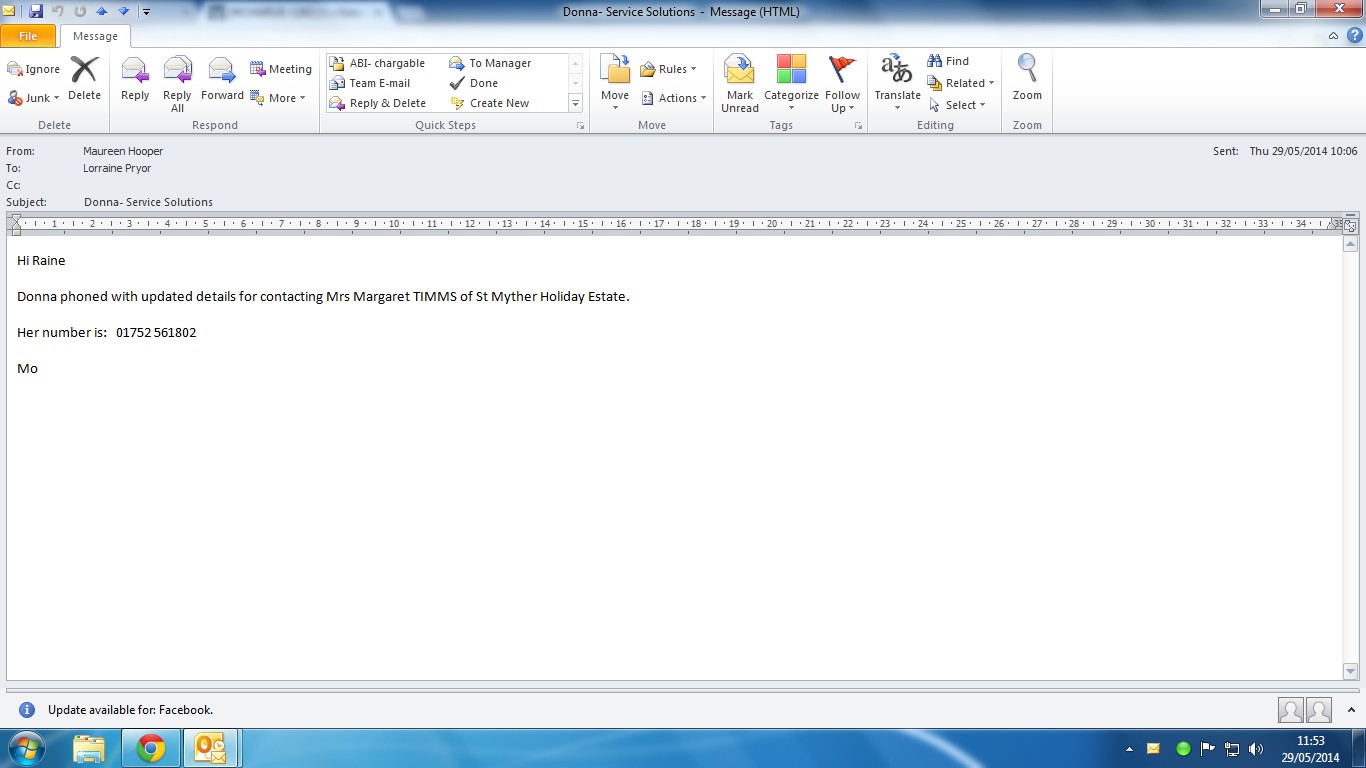Click the phone number 01752 561802
The width and height of the screenshot is (1366, 768).
(156, 332)
